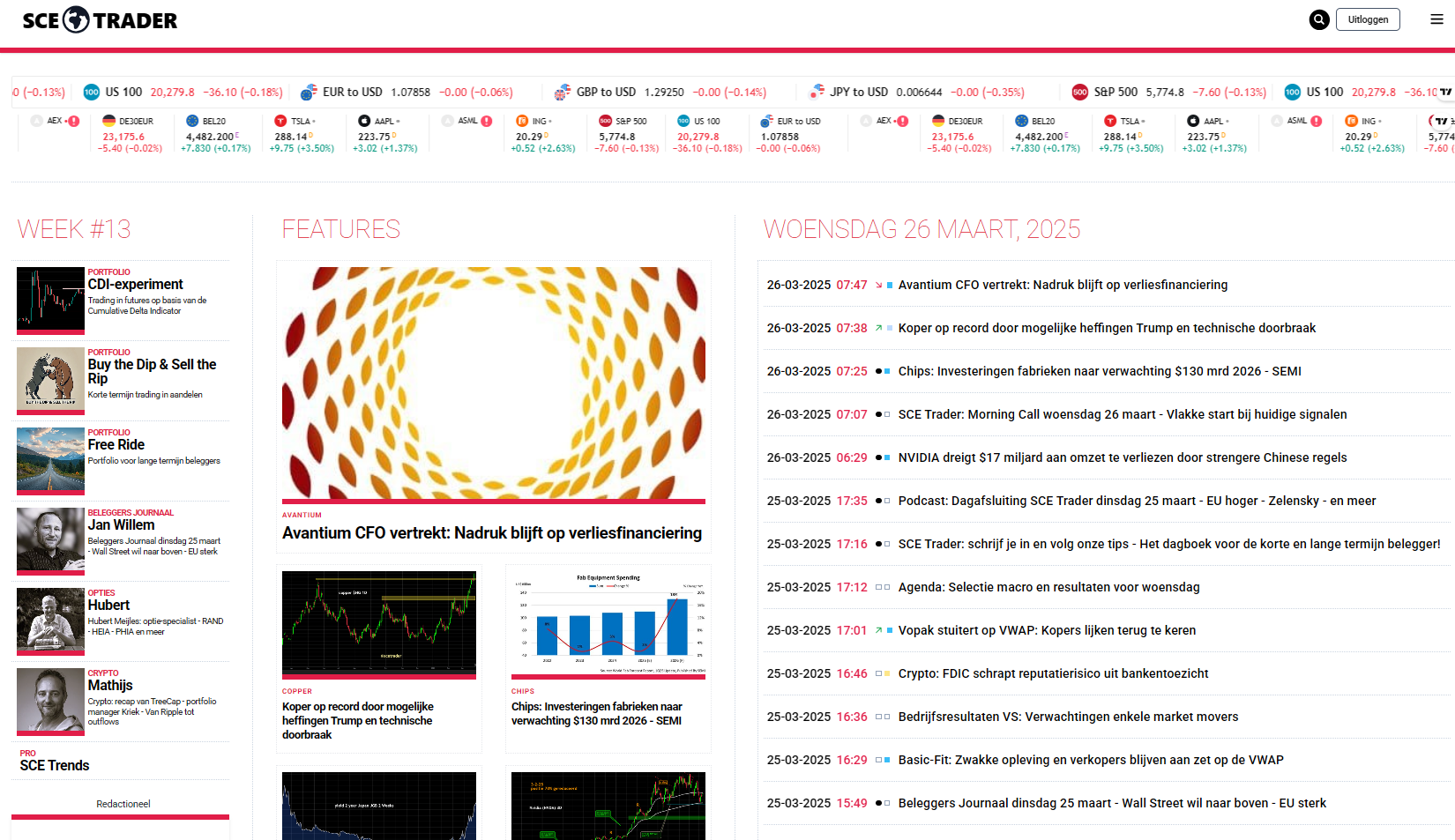Click Jan Willem's portrait photo

pyautogui.click(x=50, y=541)
